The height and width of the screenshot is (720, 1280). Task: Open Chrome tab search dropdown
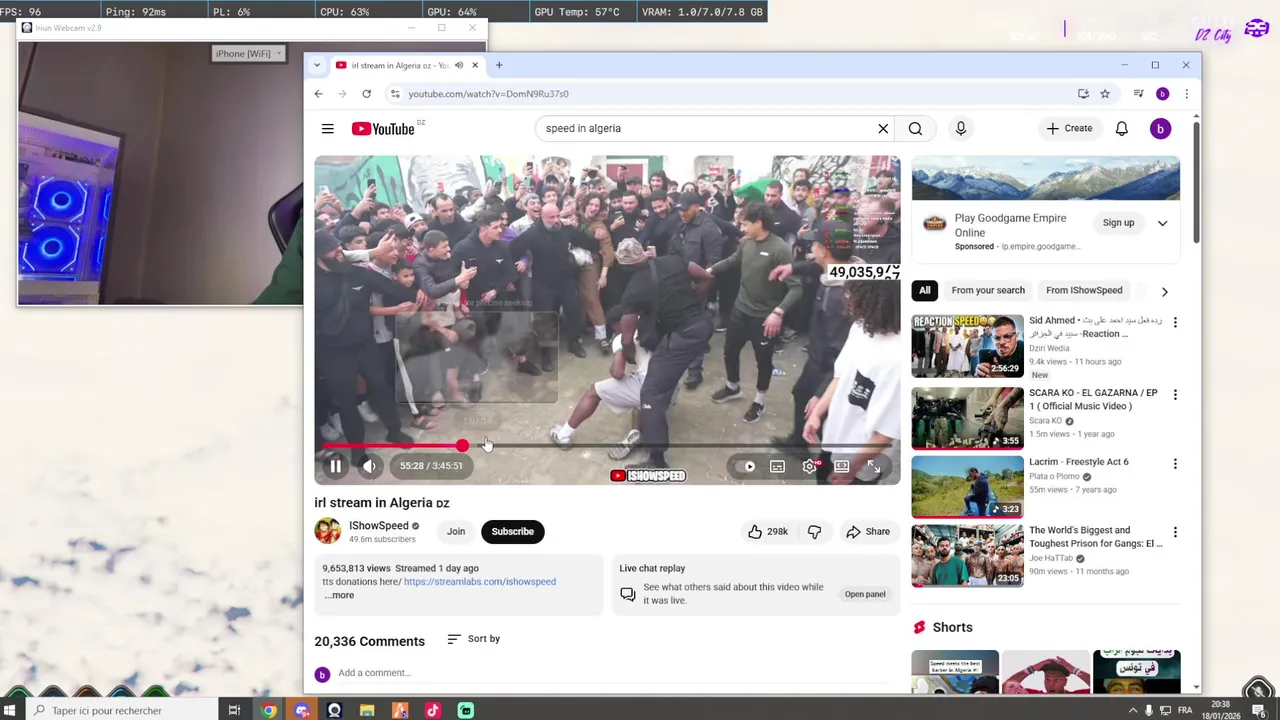coord(317,65)
